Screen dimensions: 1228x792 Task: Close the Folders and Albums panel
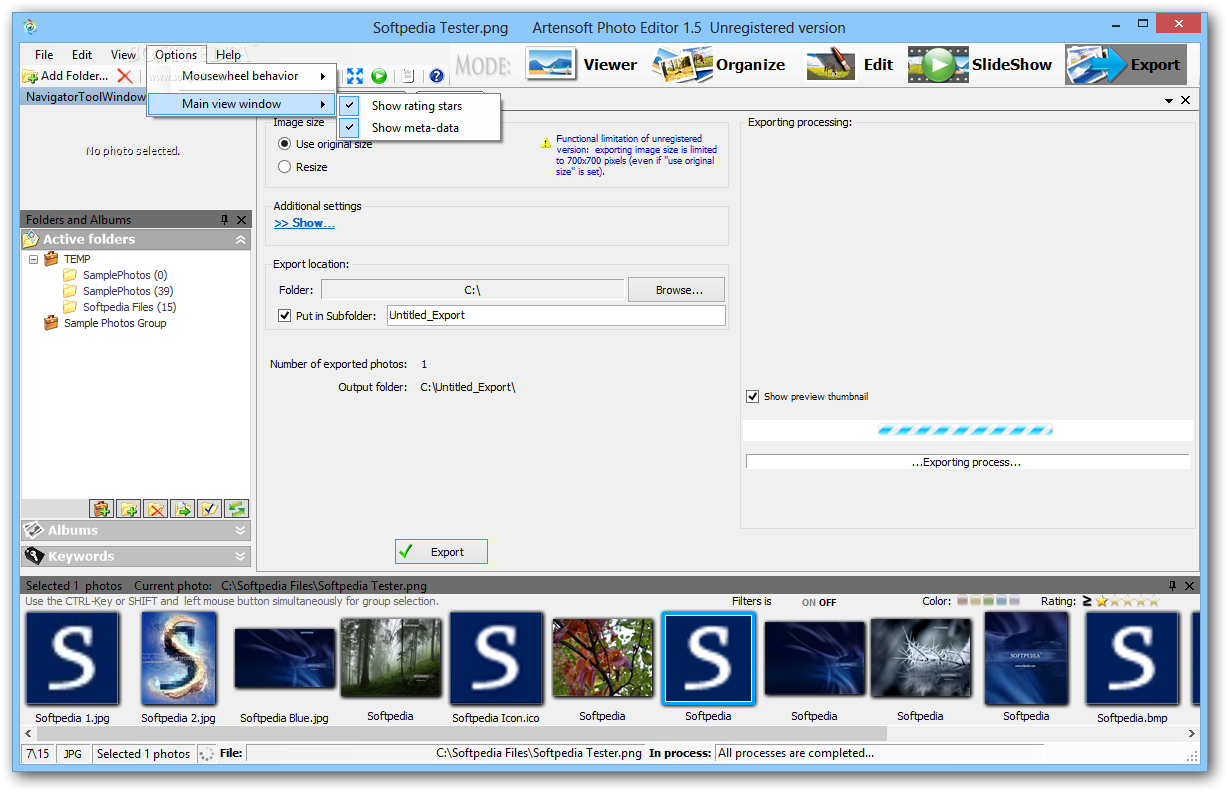point(241,220)
